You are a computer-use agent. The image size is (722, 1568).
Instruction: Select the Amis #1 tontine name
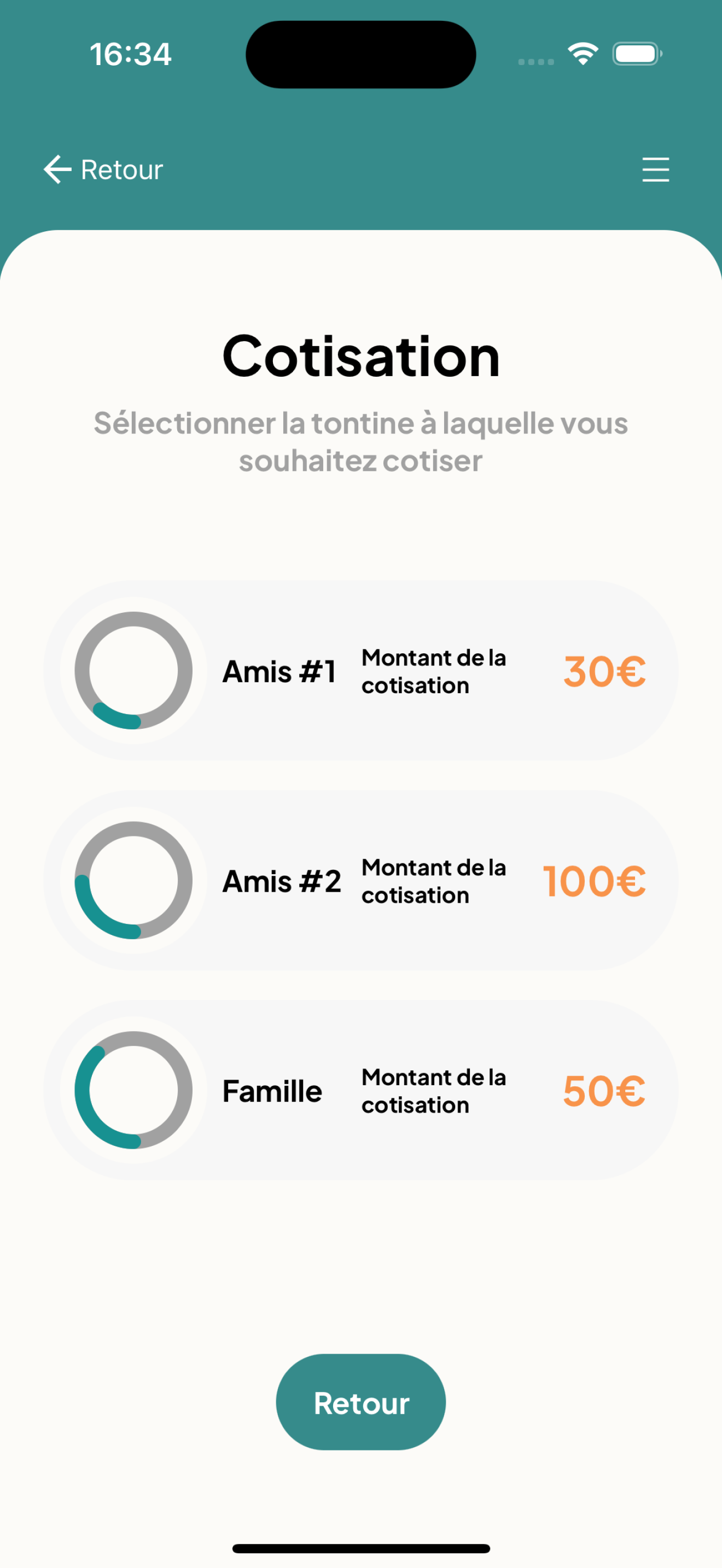(279, 671)
